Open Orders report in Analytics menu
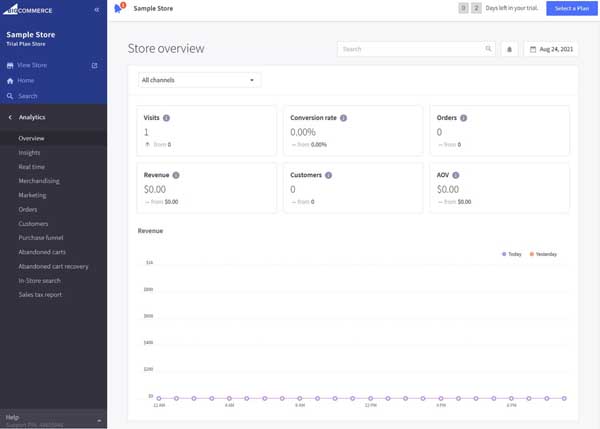The height and width of the screenshot is (429, 600). tap(28, 209)
